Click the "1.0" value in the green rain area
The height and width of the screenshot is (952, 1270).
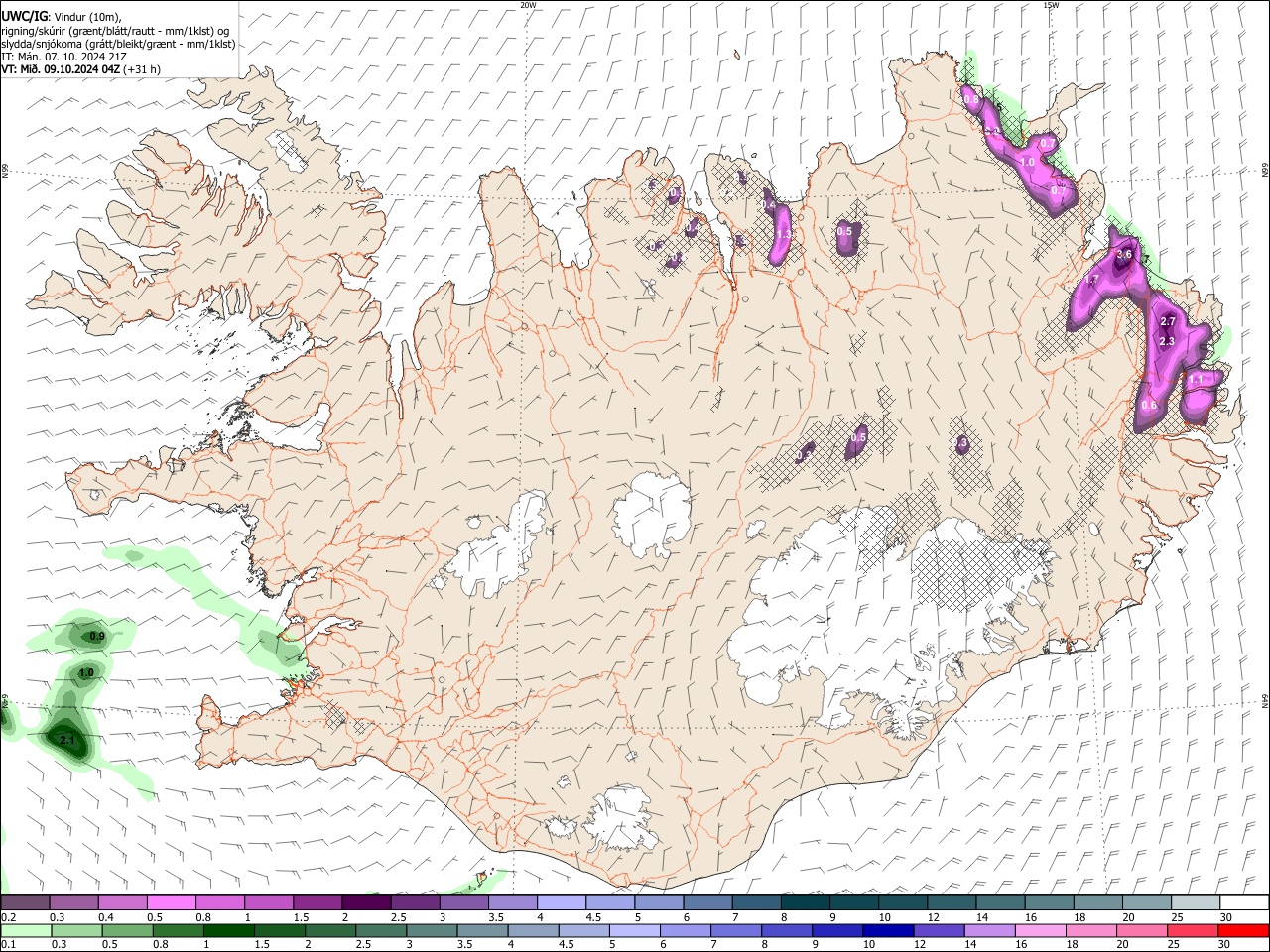click(86, 673)
